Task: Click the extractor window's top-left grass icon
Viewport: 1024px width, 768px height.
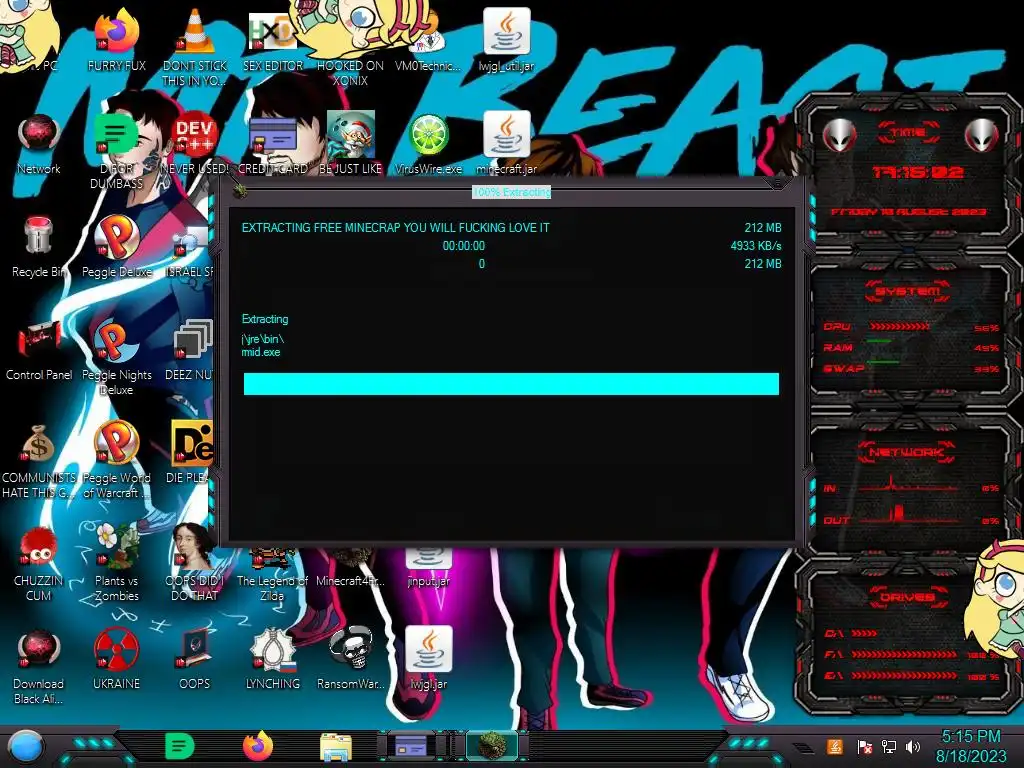Action: pyautogui.click(x=240, y=191)
